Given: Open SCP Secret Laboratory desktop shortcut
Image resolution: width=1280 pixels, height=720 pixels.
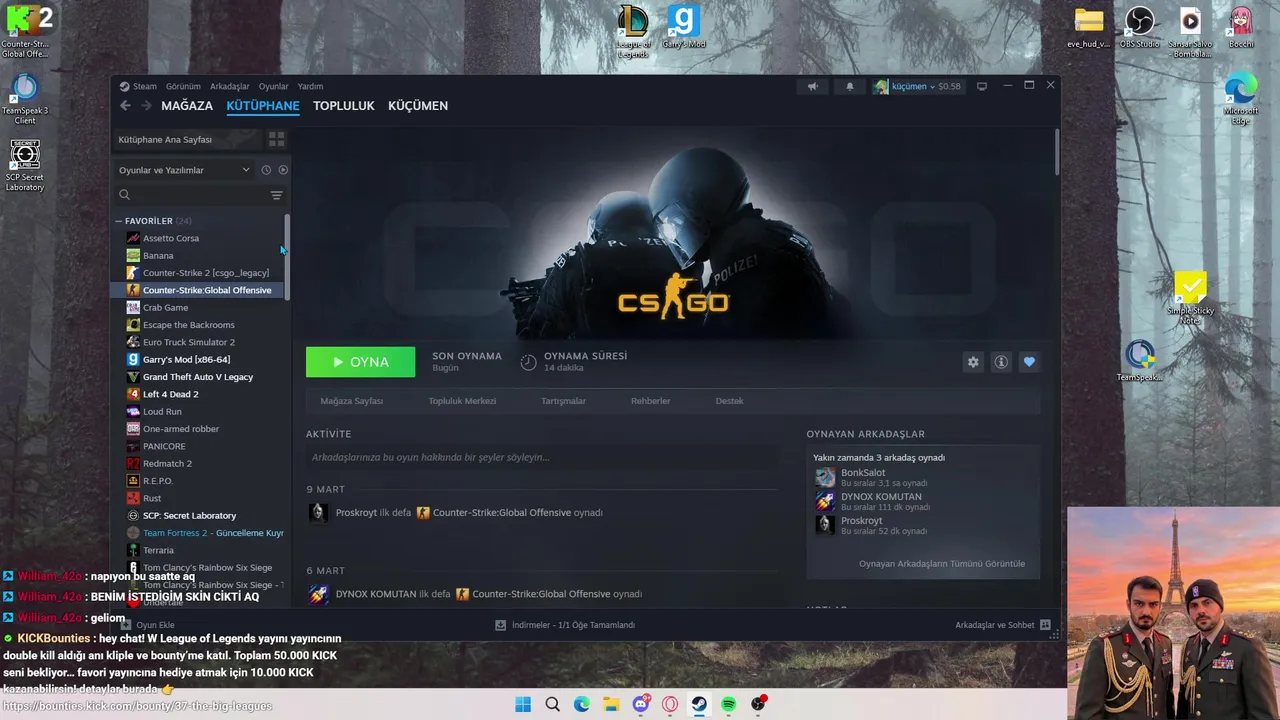Looking at the screenshot, I should pyautogui.click(x=25, y=166).
